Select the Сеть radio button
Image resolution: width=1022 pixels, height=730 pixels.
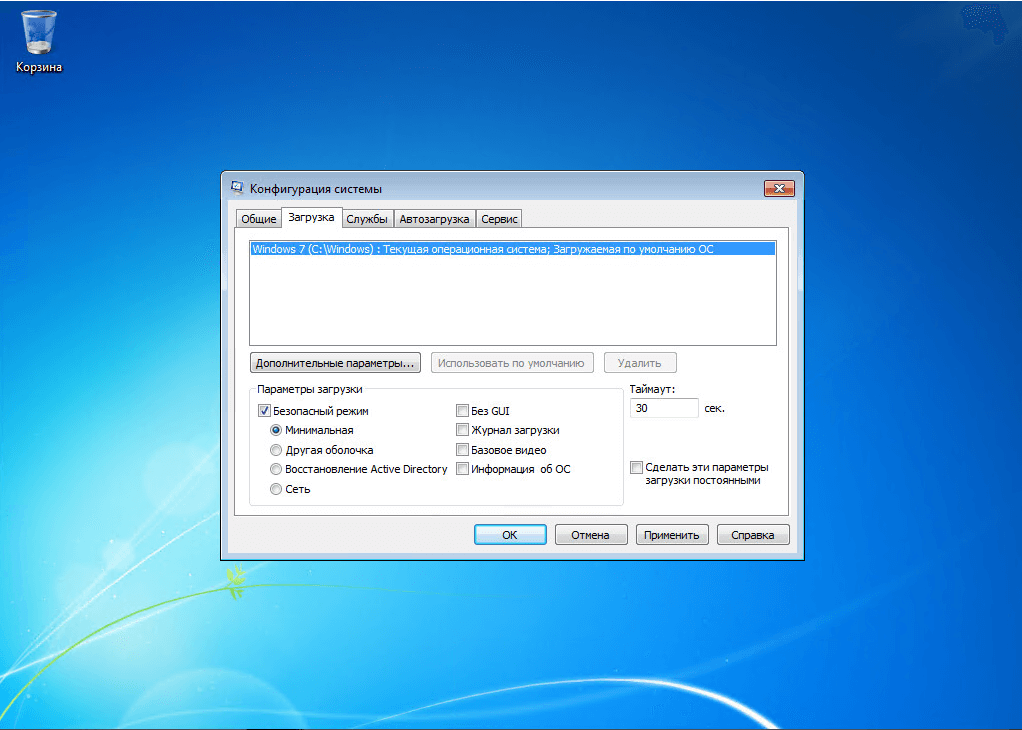coord(277,489)
